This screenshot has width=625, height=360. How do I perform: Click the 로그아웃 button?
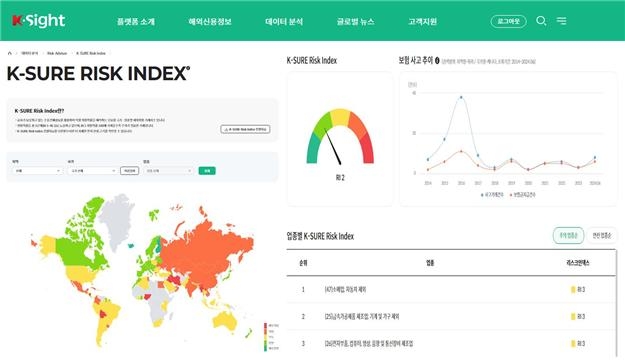tap(508, 21)
